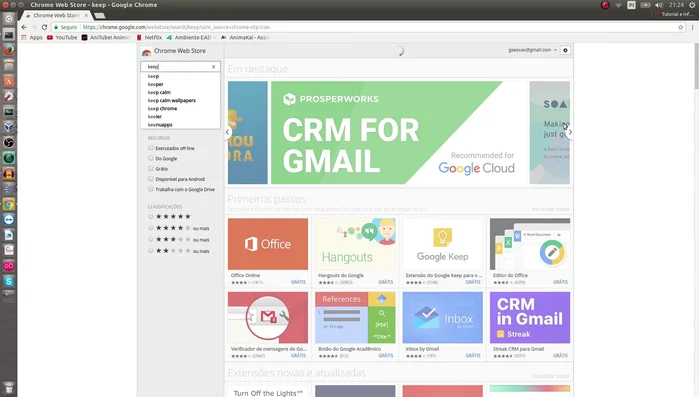The image size is (699, 397).
Task: Click the red recording indicator in the panel
Action: (x=605, y=5)
